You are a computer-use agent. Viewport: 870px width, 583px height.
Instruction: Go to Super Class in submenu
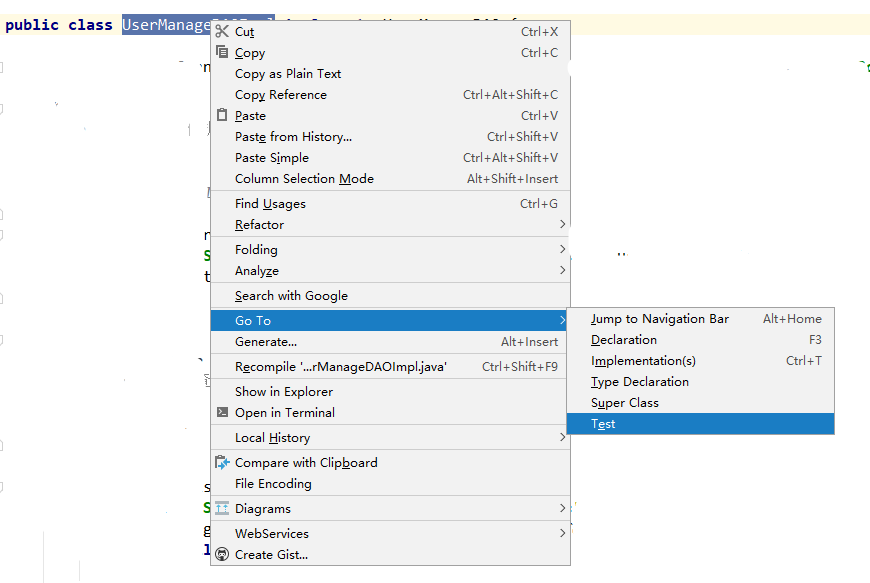click(700, 403)
